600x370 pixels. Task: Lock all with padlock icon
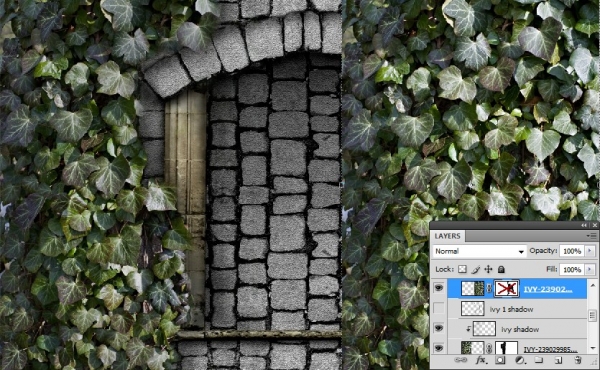pyautogui.click(x=501, y=269)
